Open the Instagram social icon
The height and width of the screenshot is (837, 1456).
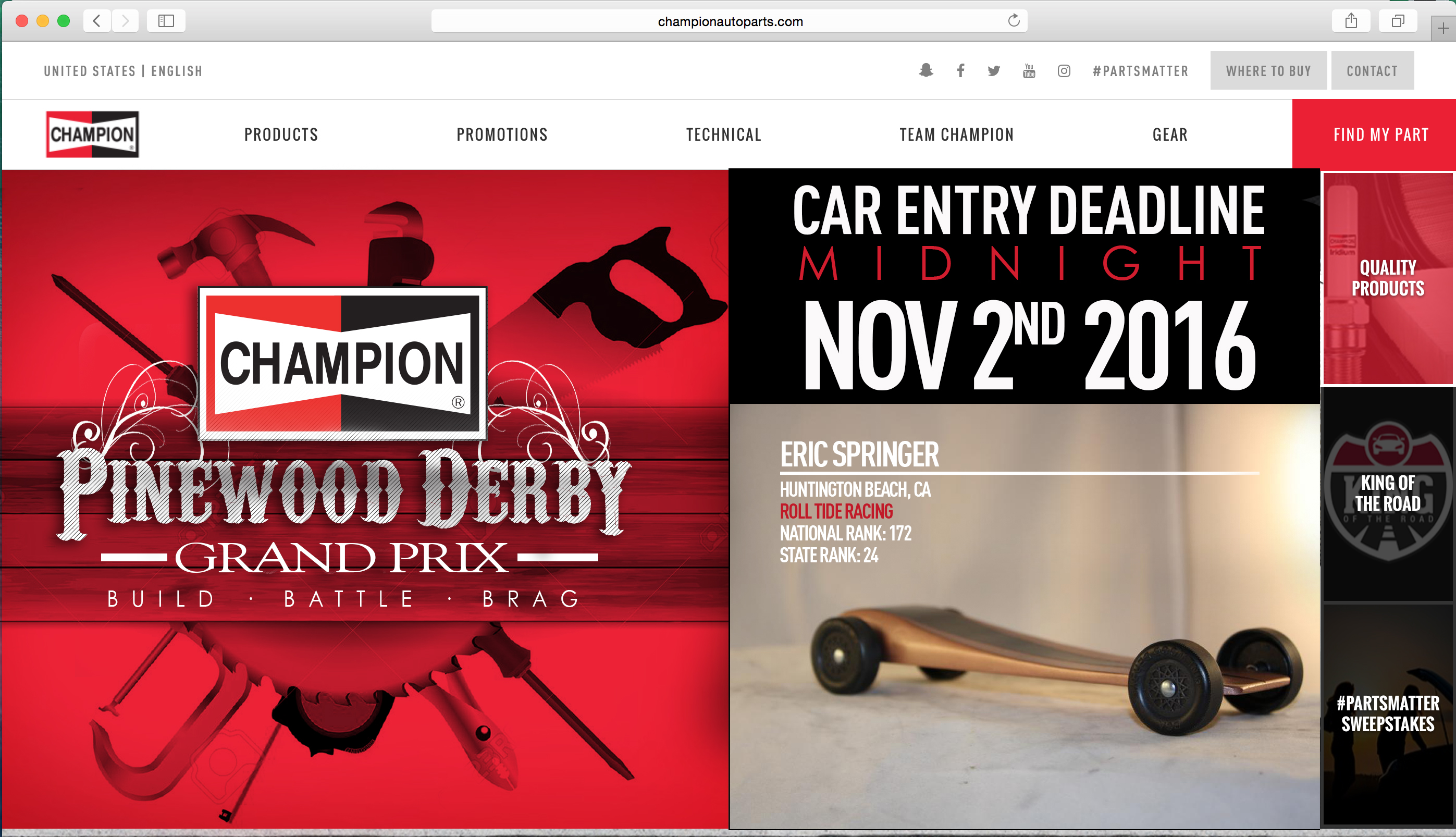tap(1064, 71)
